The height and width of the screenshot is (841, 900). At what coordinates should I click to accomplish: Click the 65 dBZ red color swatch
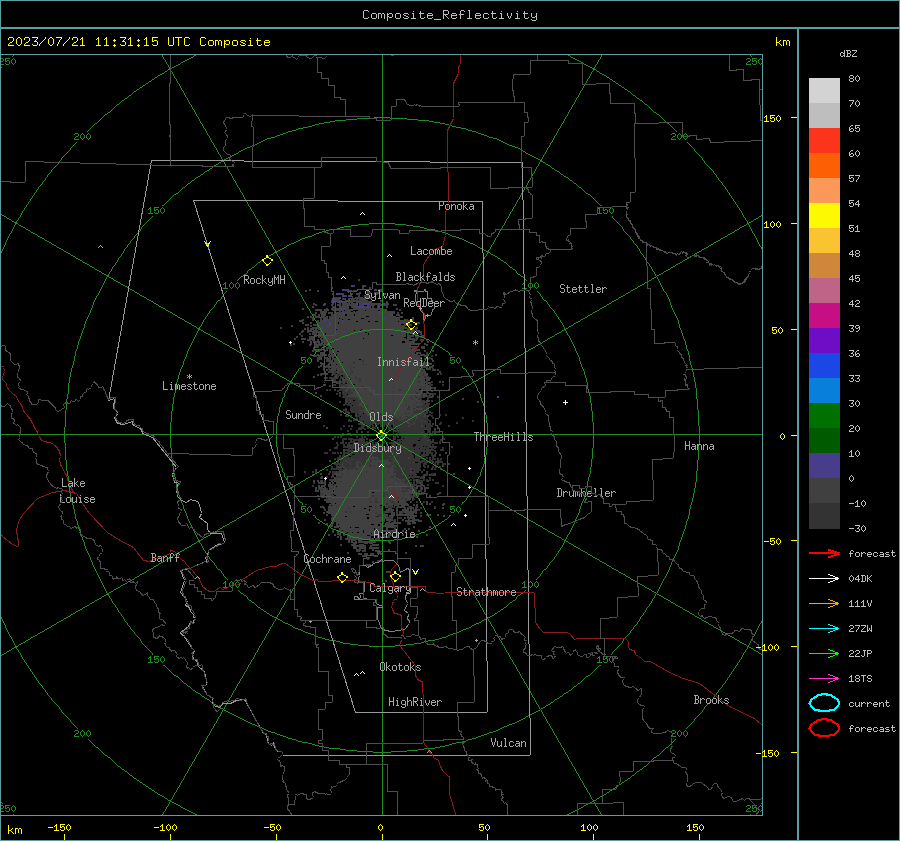[x=824, y=141]
